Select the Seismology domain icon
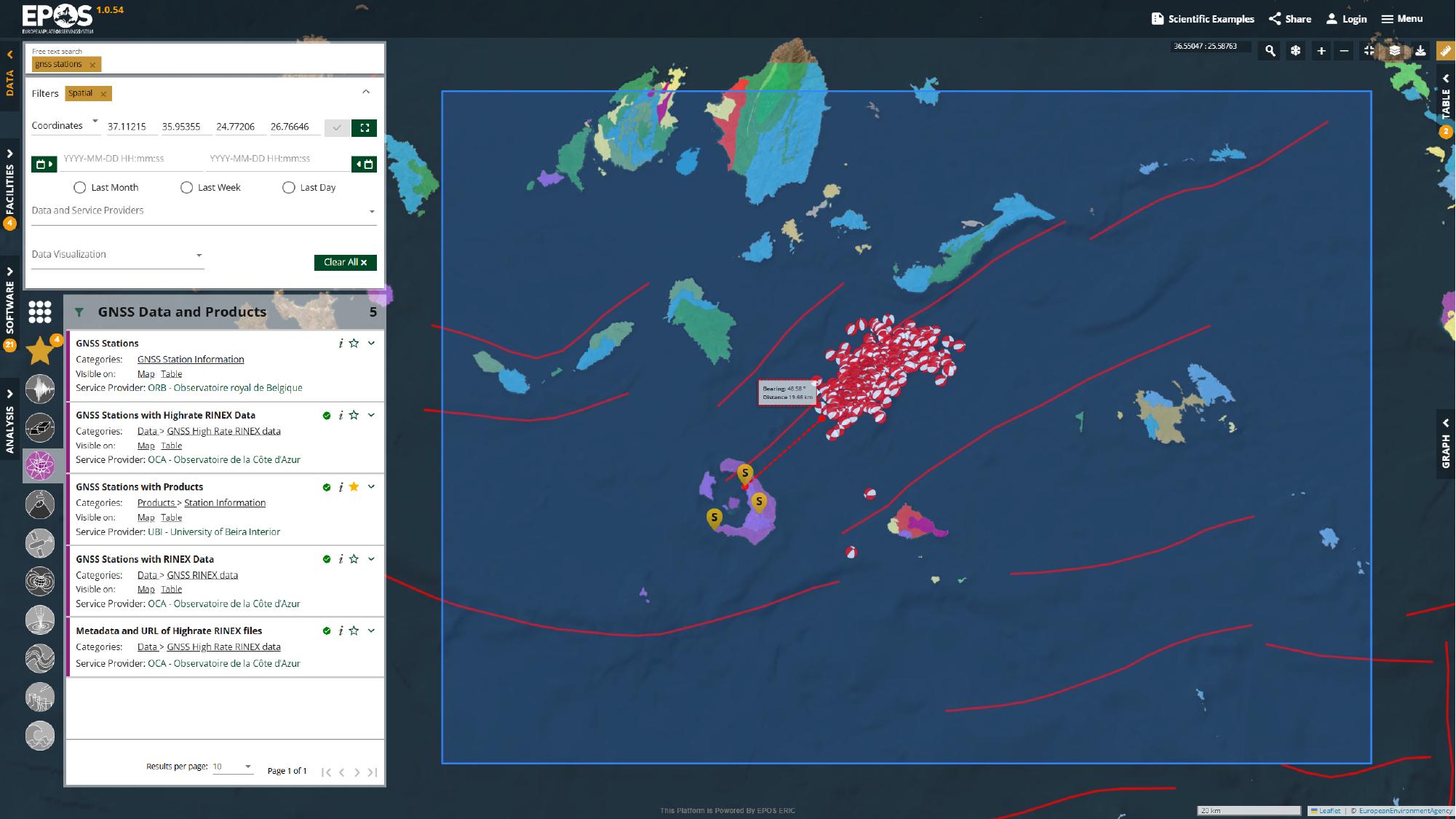Viewport: 1456px width, 819px height. (40, 389)
